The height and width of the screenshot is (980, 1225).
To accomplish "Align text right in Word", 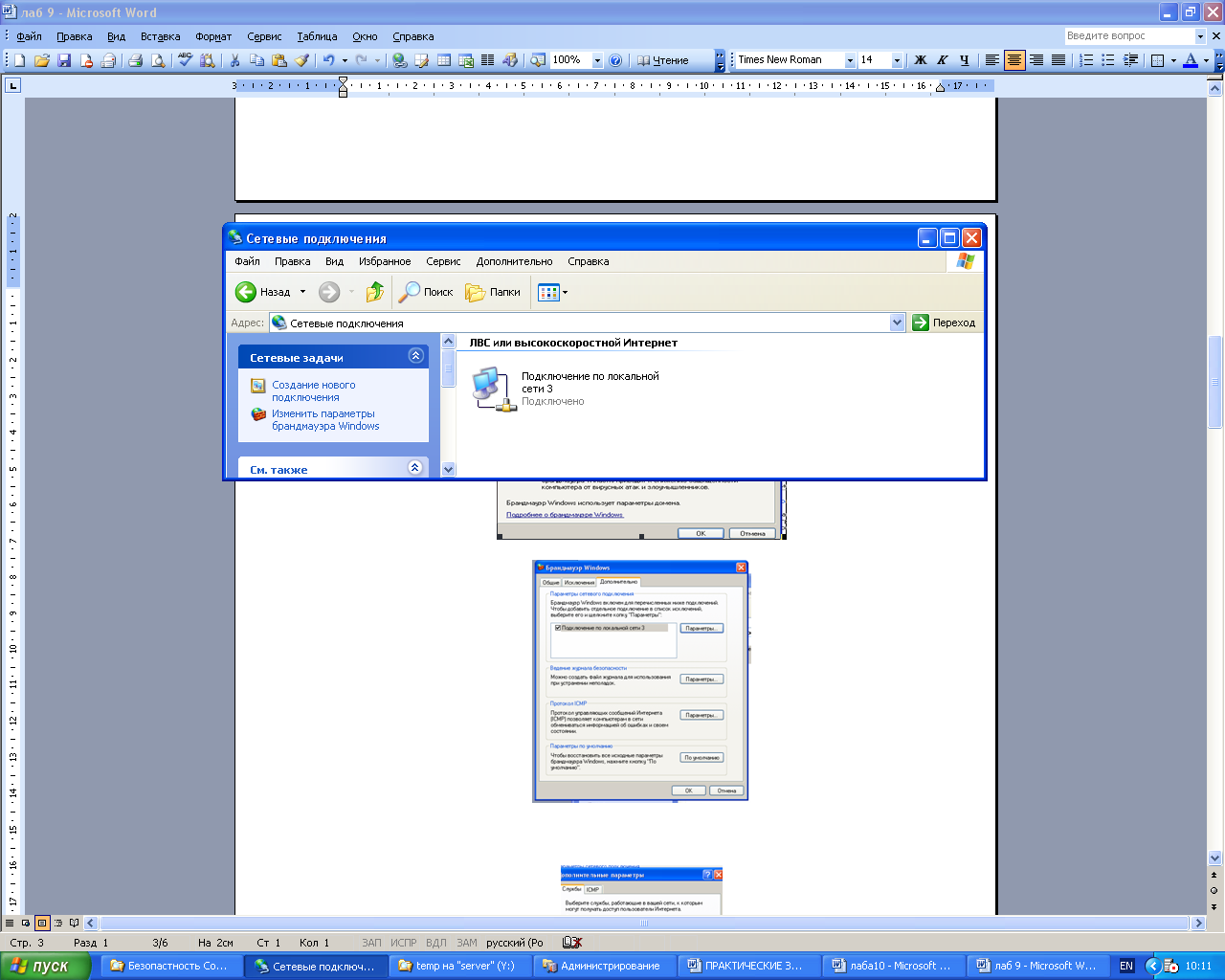I will click(1036, 60).
